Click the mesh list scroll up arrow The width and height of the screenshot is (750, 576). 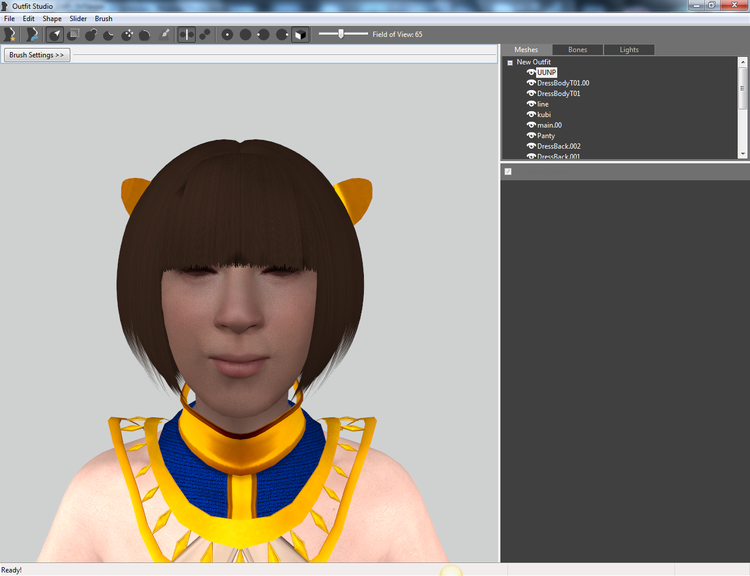tap(742, 62)
